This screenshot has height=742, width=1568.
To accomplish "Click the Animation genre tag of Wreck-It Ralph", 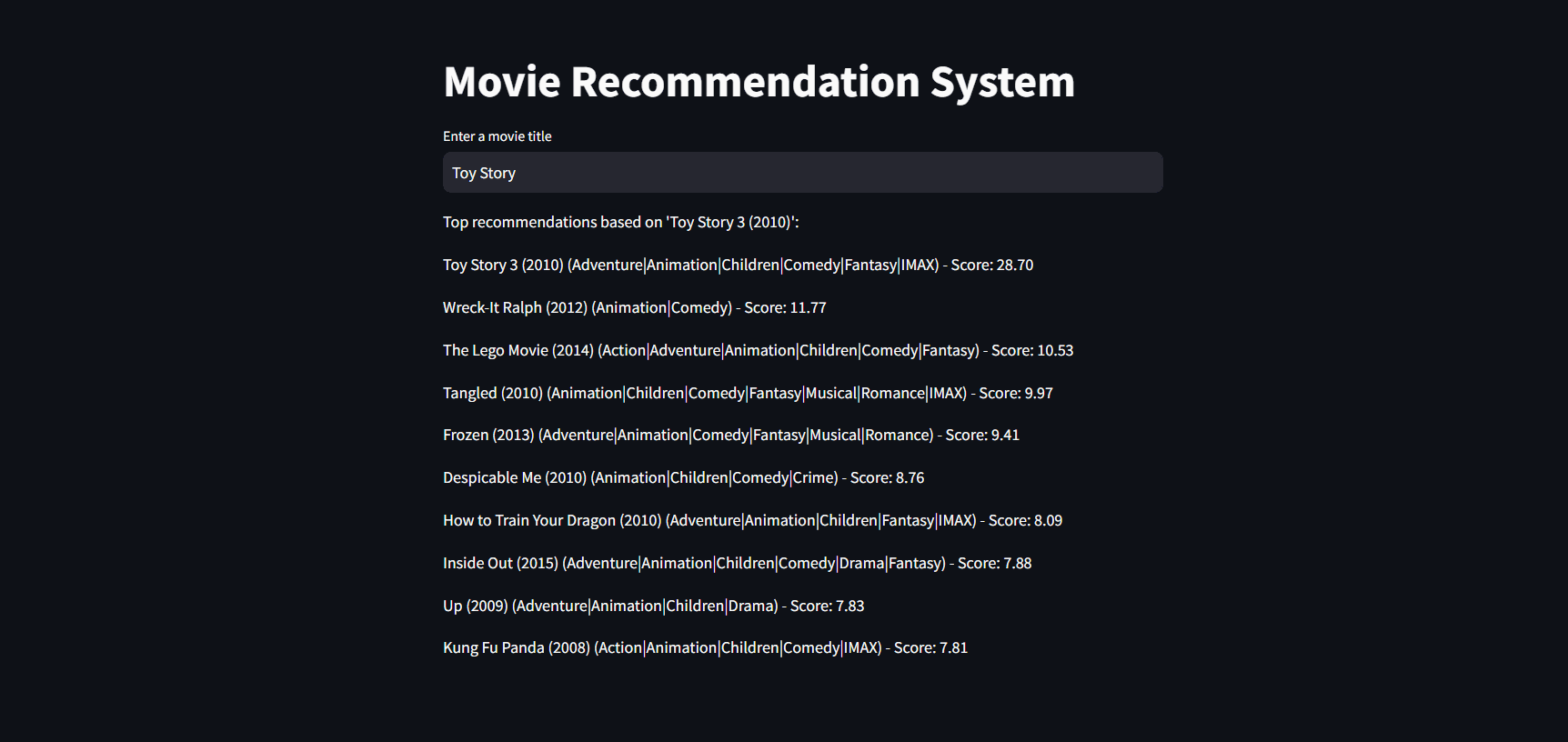I will tap(631, 307).
